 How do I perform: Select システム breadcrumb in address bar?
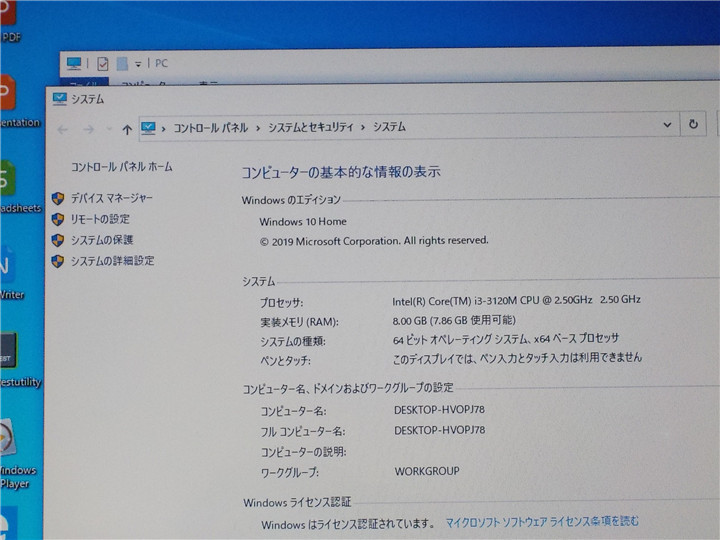pos(389,127)
